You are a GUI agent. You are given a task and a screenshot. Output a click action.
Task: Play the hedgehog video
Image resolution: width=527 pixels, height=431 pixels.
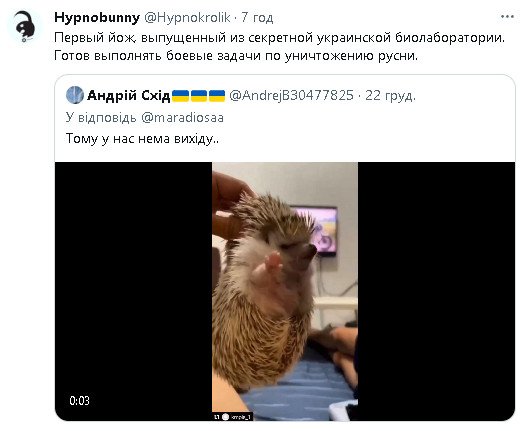285,291
